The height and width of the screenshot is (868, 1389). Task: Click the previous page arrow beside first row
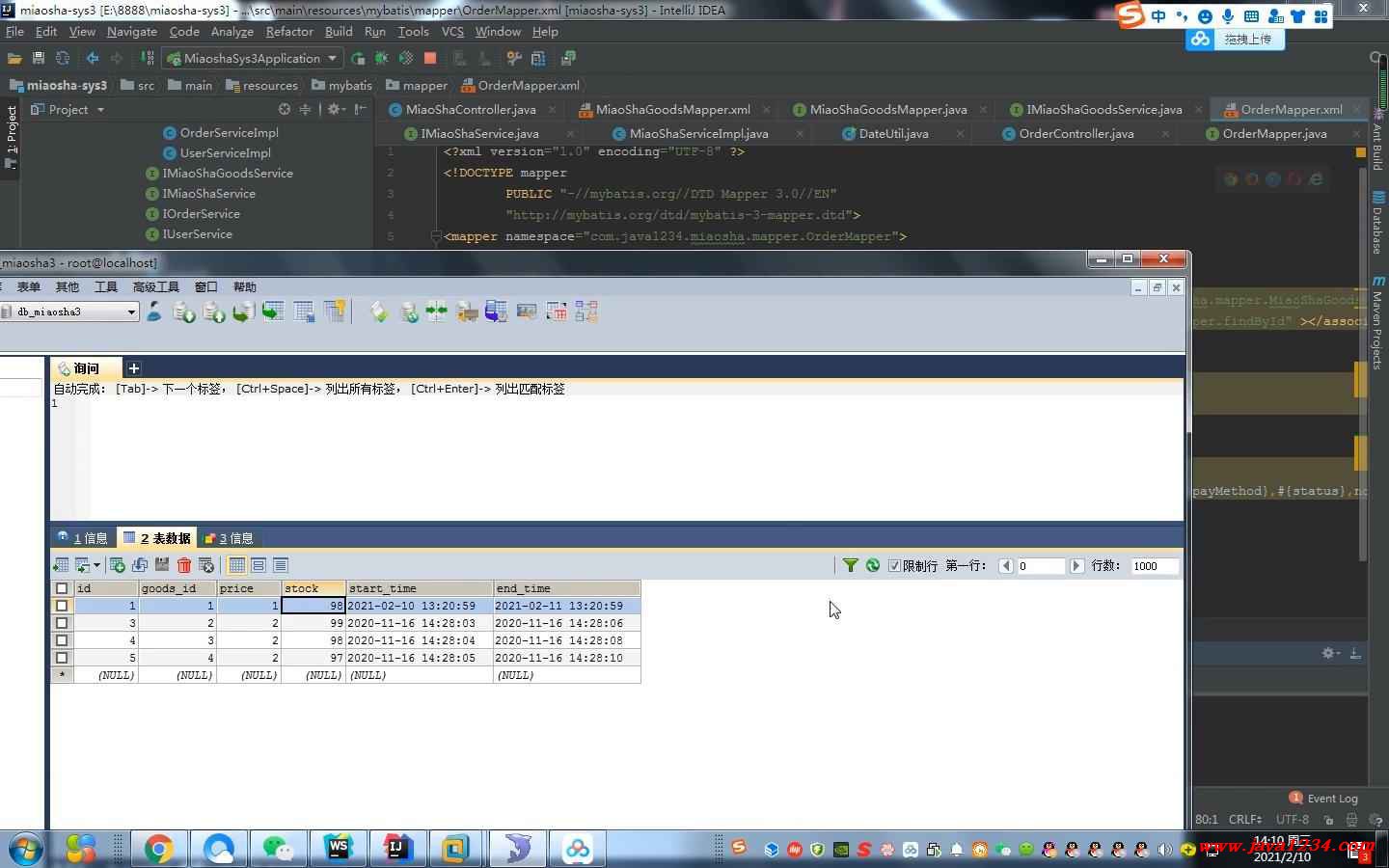(1006, 566)
